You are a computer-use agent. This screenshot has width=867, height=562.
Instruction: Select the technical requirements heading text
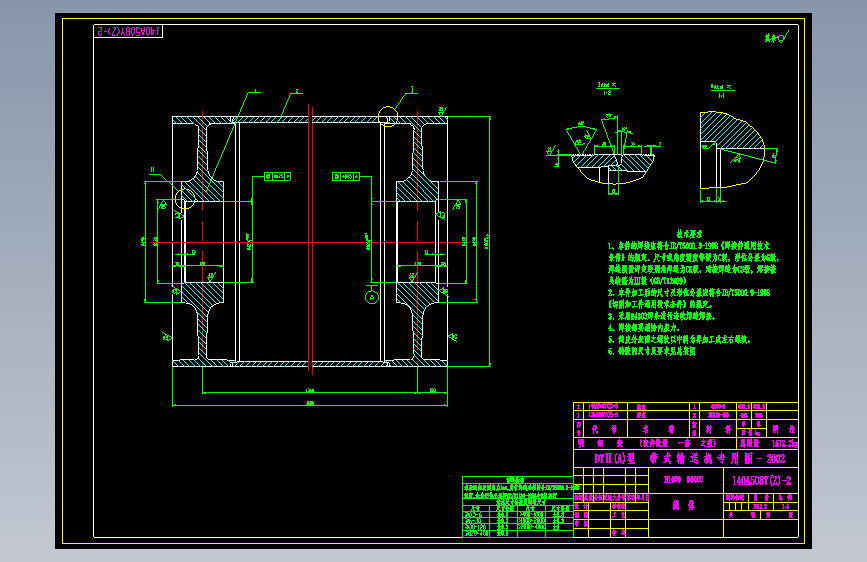[689, 234]
